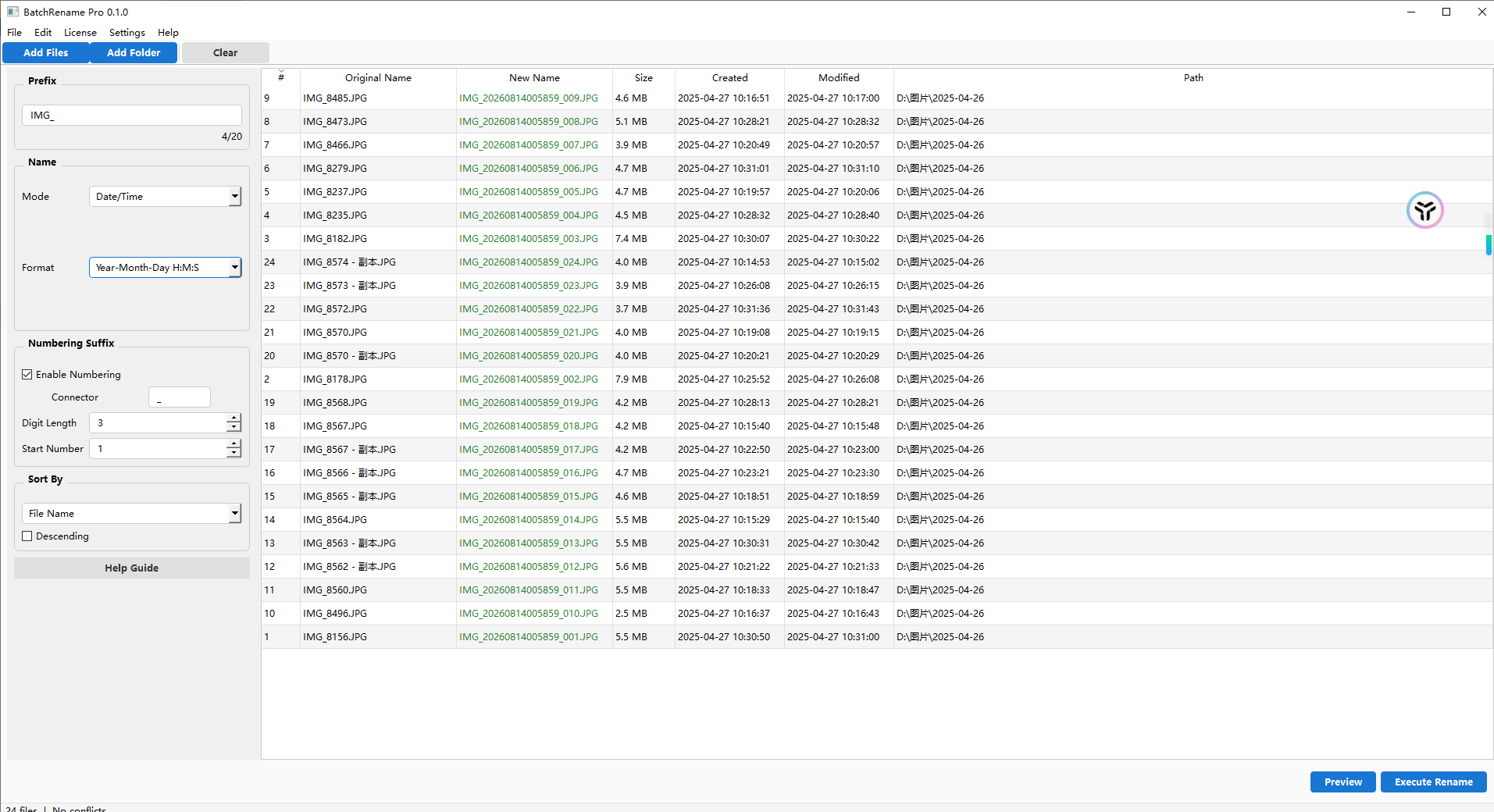Click created time 2025-04-27 10:31:36

724,309
